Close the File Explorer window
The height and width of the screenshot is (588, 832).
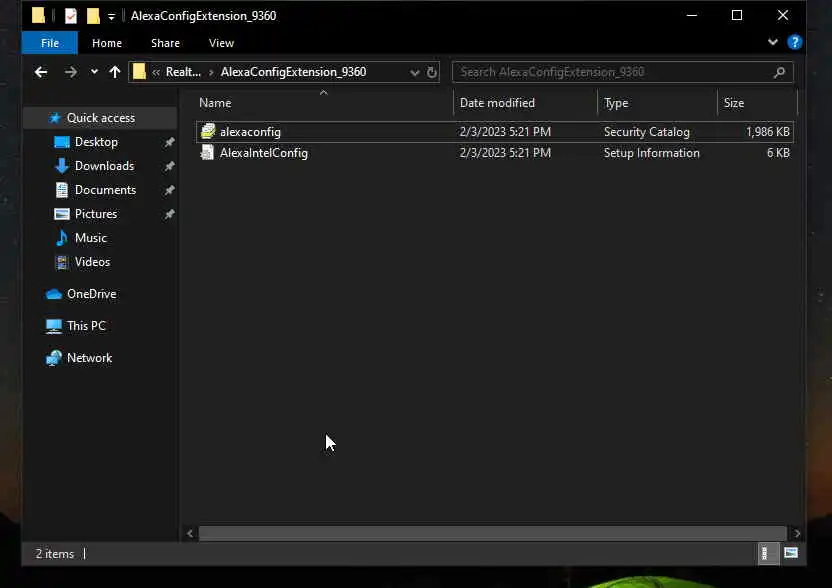[x=783, y=15]
